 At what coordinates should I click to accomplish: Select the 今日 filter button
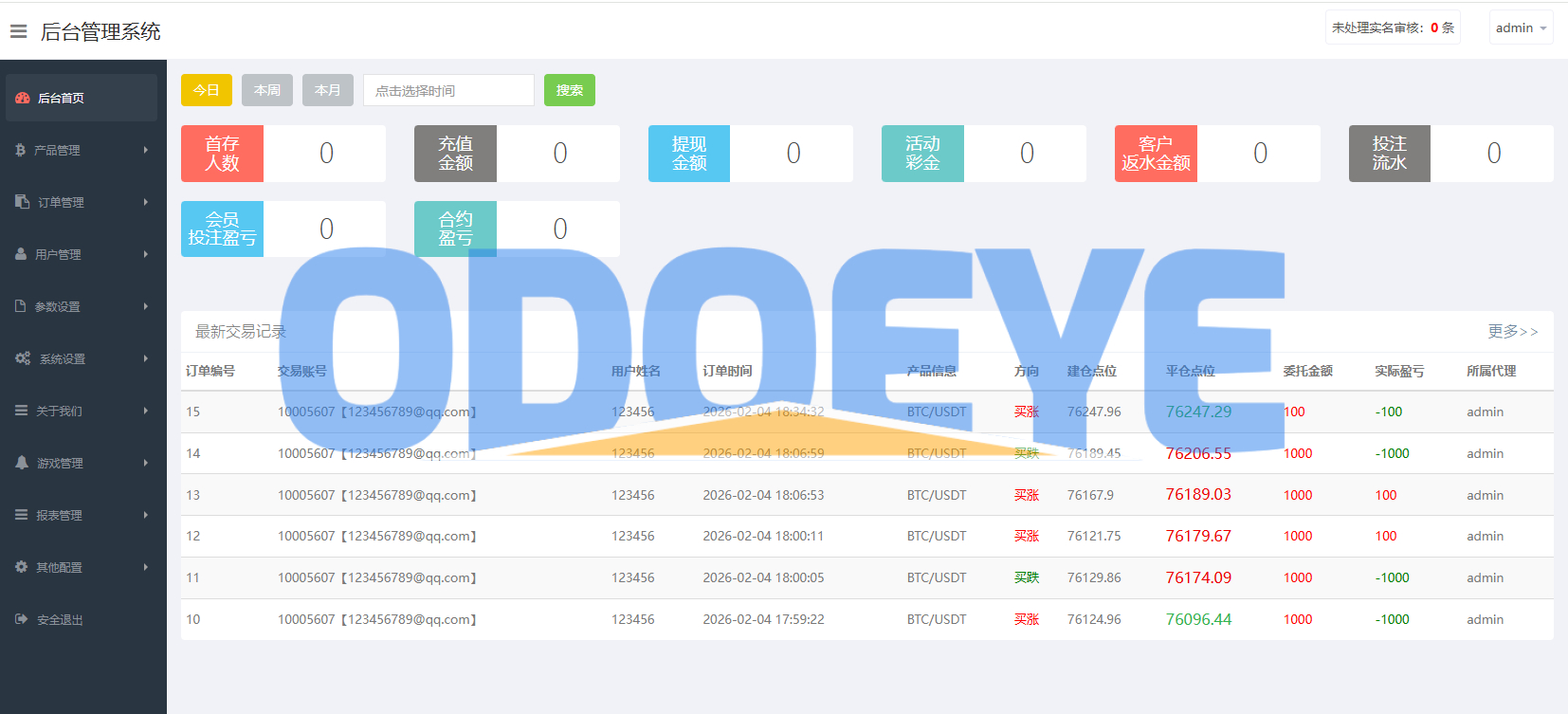[x=207, y=90]
